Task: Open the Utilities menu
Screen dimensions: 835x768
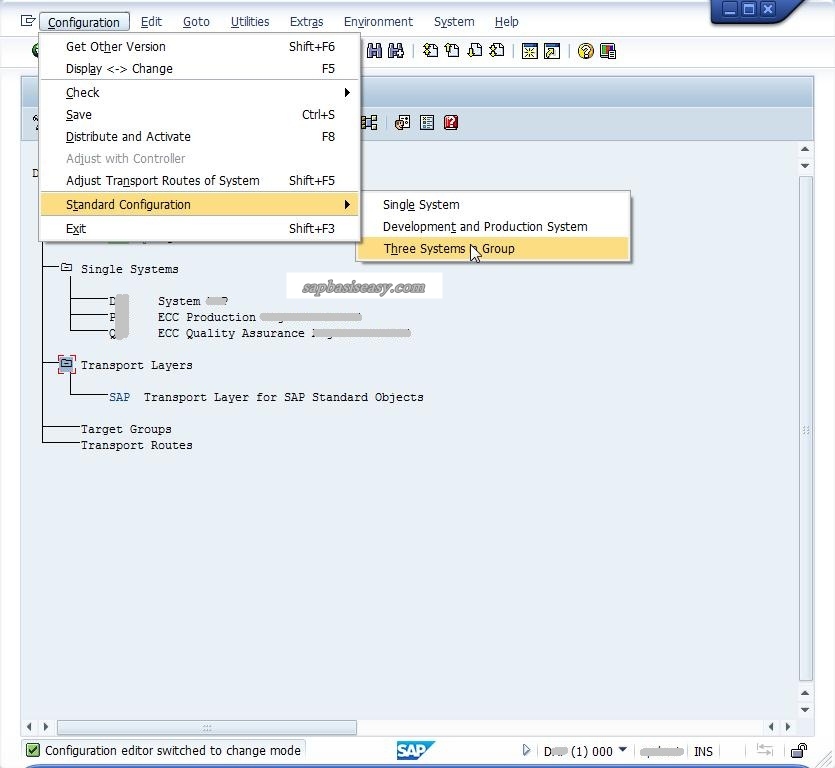Action: click(x=250, y=22)
